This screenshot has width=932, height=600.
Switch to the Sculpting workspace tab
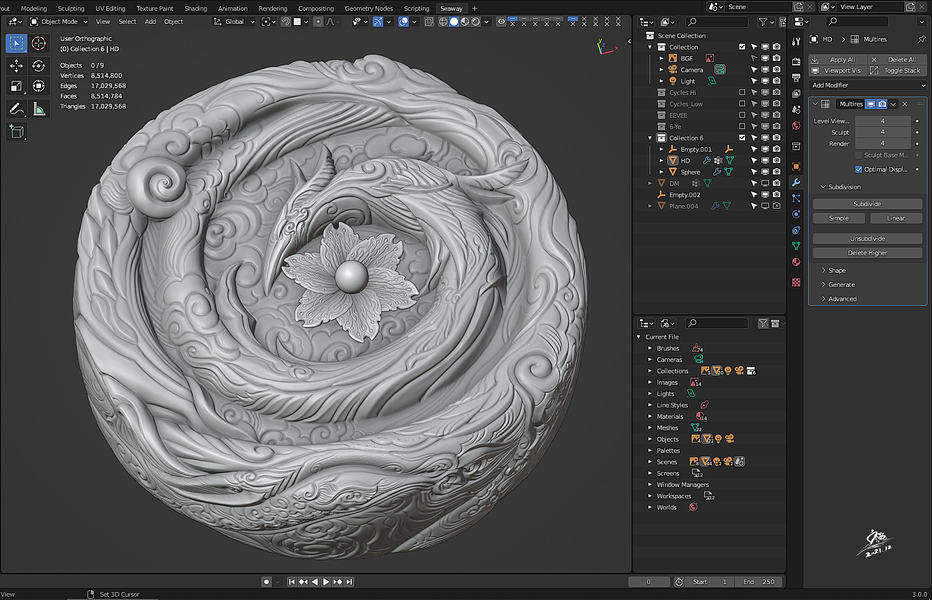[71, 8]
